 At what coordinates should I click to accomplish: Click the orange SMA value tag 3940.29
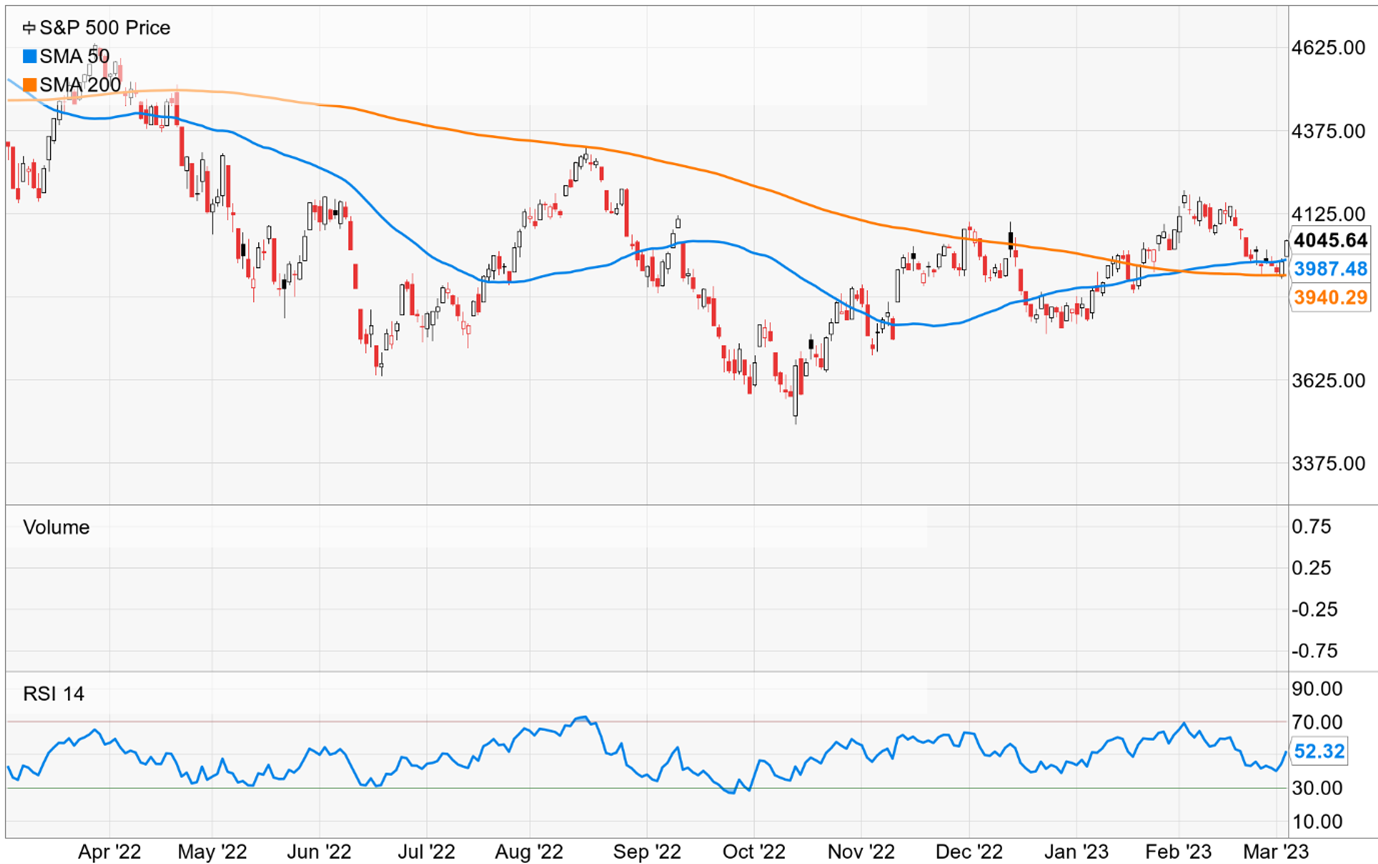[1329, 297]
